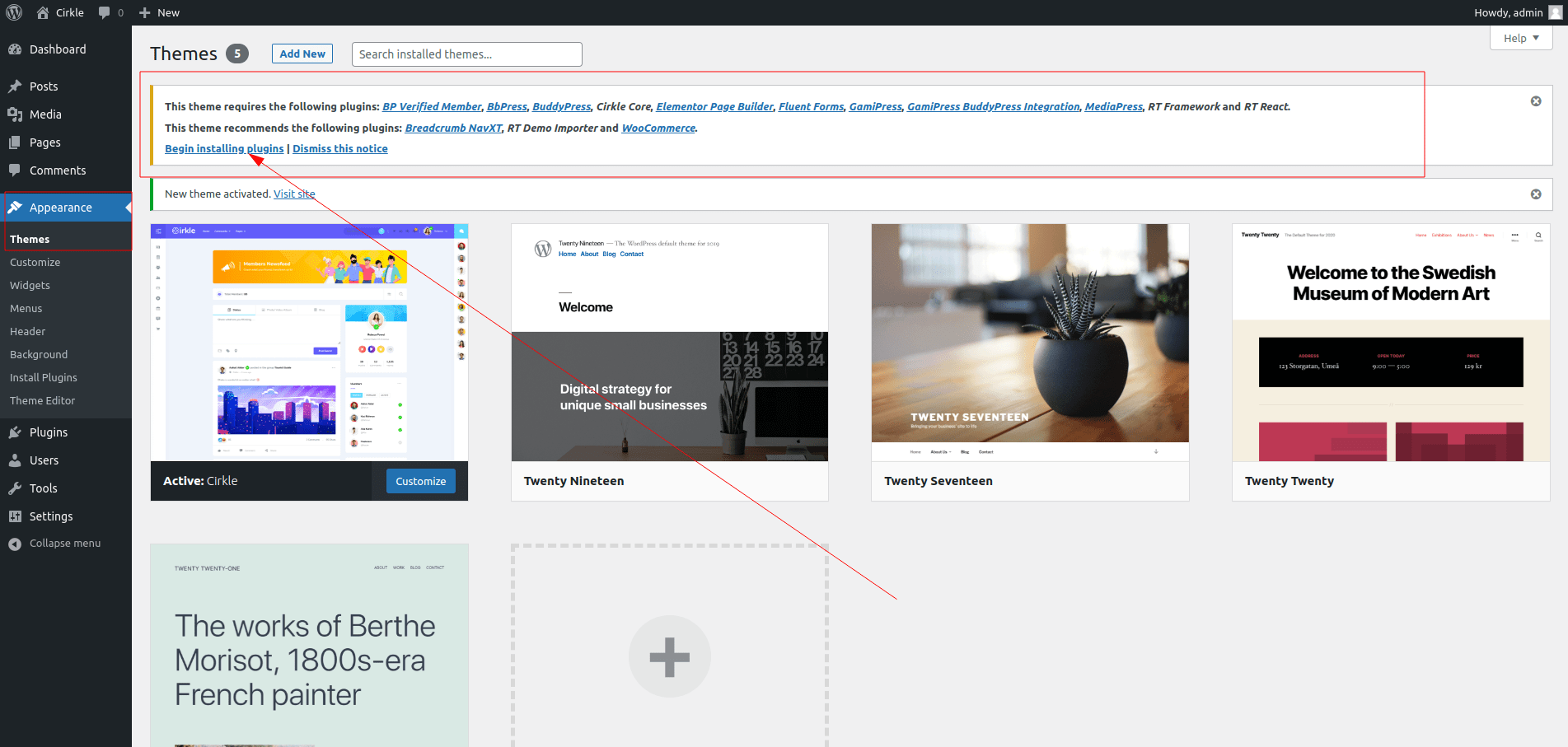1568x747 pixels.
Task: Select the Twenty Twenty theme thumbnail
Action: click(1391, 343)
